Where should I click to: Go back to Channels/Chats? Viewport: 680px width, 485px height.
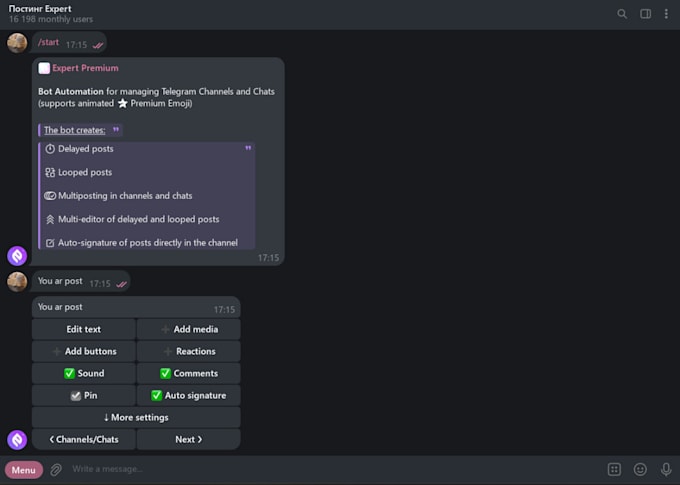pos(84,439)
